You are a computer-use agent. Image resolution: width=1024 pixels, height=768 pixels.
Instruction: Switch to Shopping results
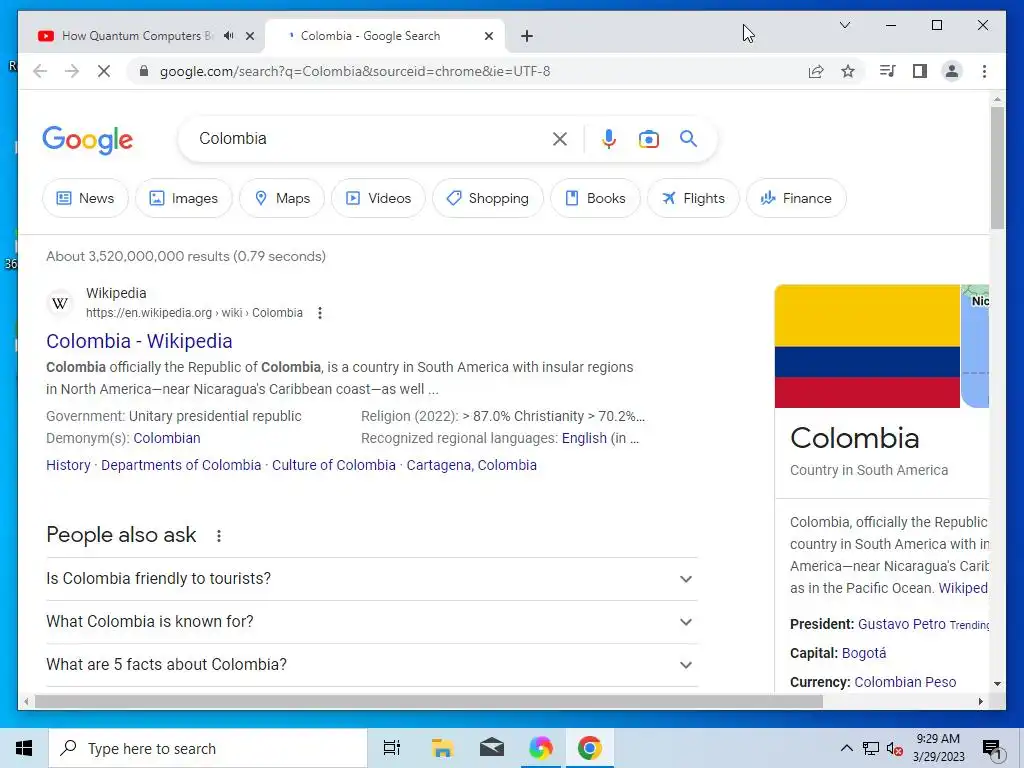(488, 198)
